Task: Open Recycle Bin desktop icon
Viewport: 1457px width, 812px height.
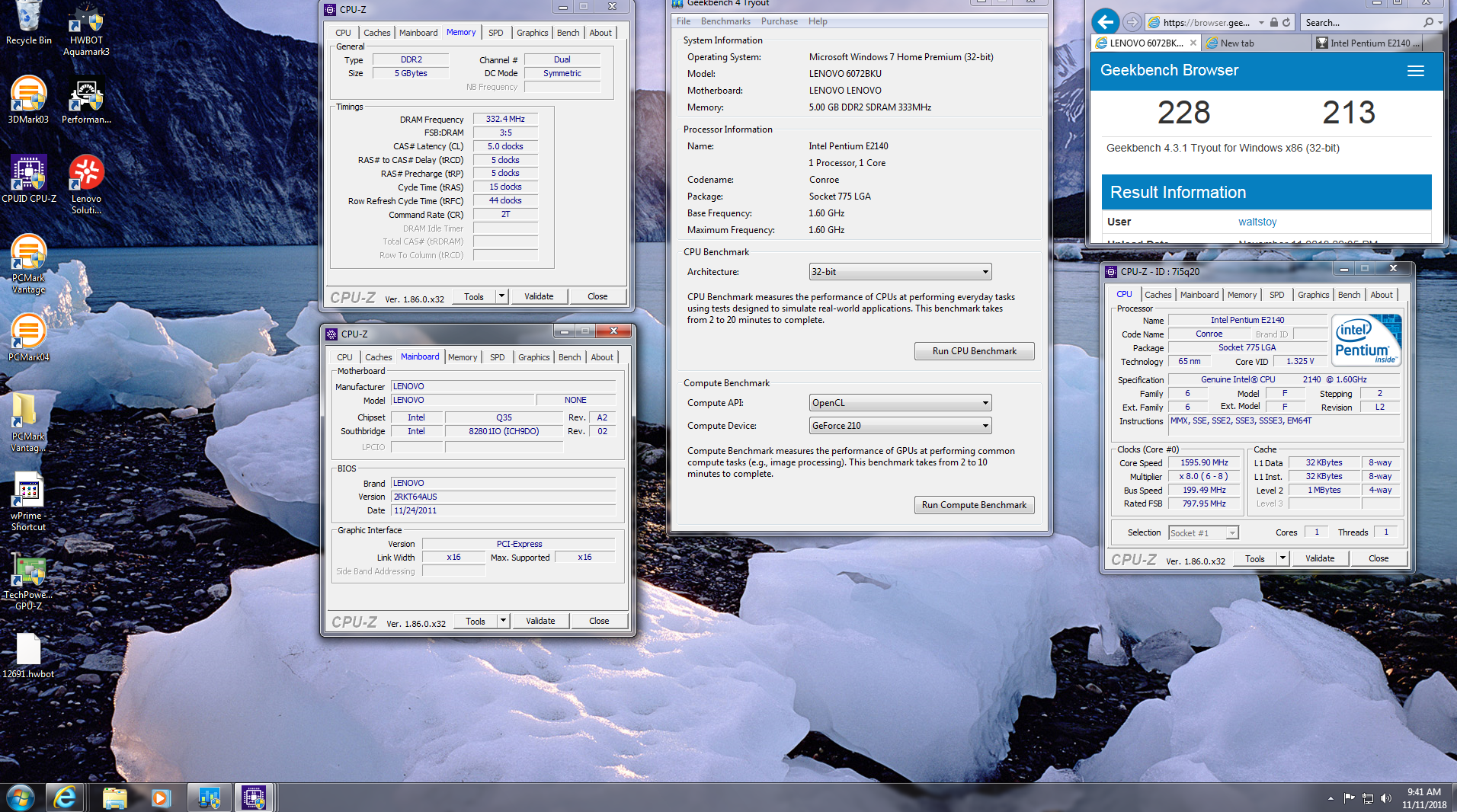Action: (28, 23)
